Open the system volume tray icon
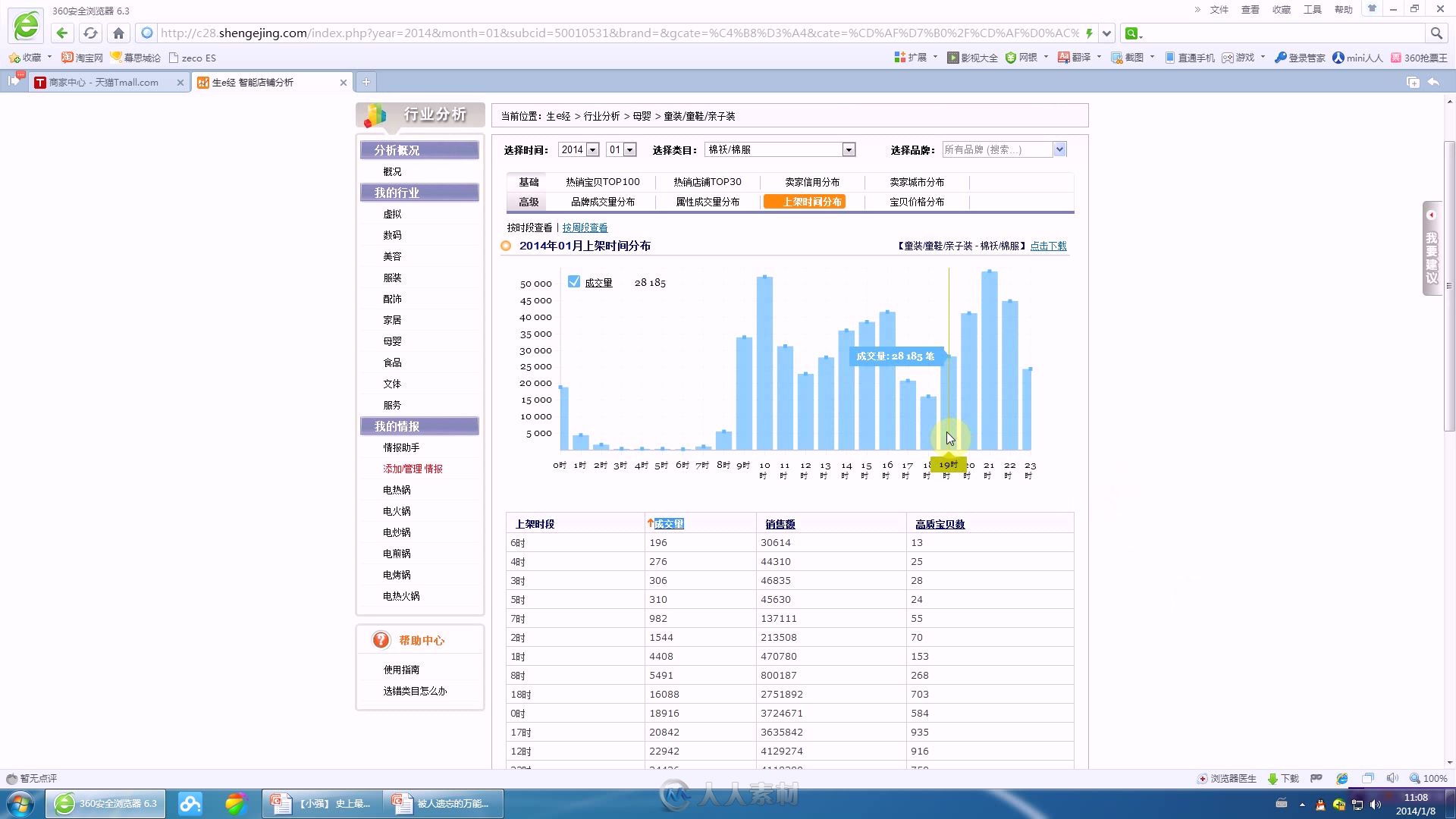Viewport: 1456px width, 819px height. [x=1376, y=805]
